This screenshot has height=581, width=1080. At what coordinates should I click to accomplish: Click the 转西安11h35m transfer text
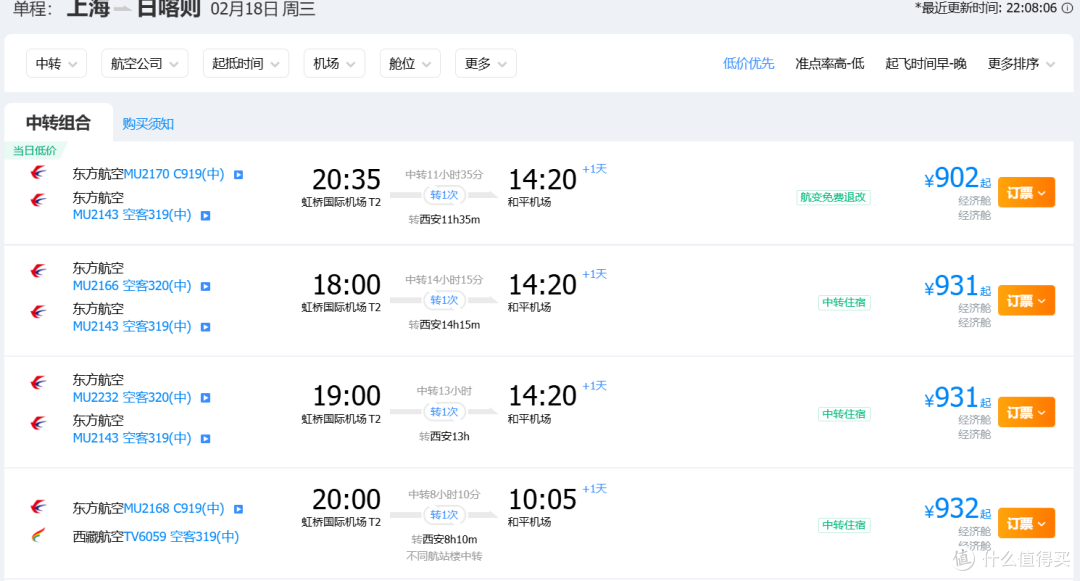click(444, 220)
